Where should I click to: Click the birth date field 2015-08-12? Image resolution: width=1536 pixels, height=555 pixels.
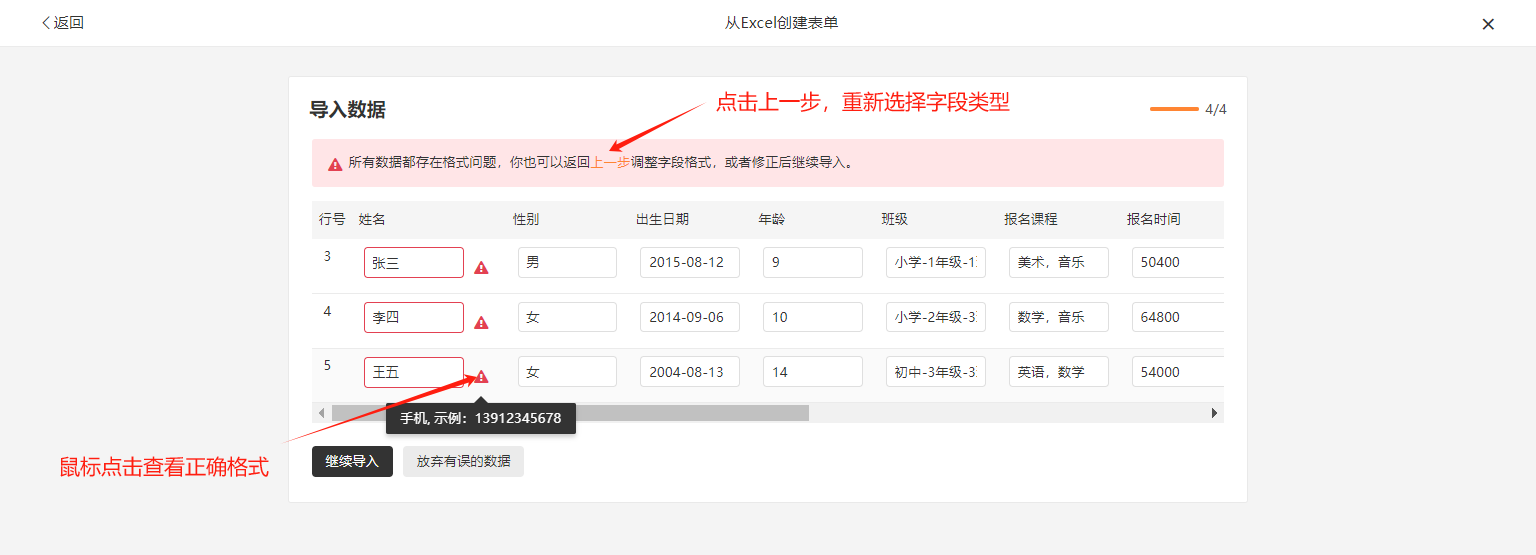[690, 263]
